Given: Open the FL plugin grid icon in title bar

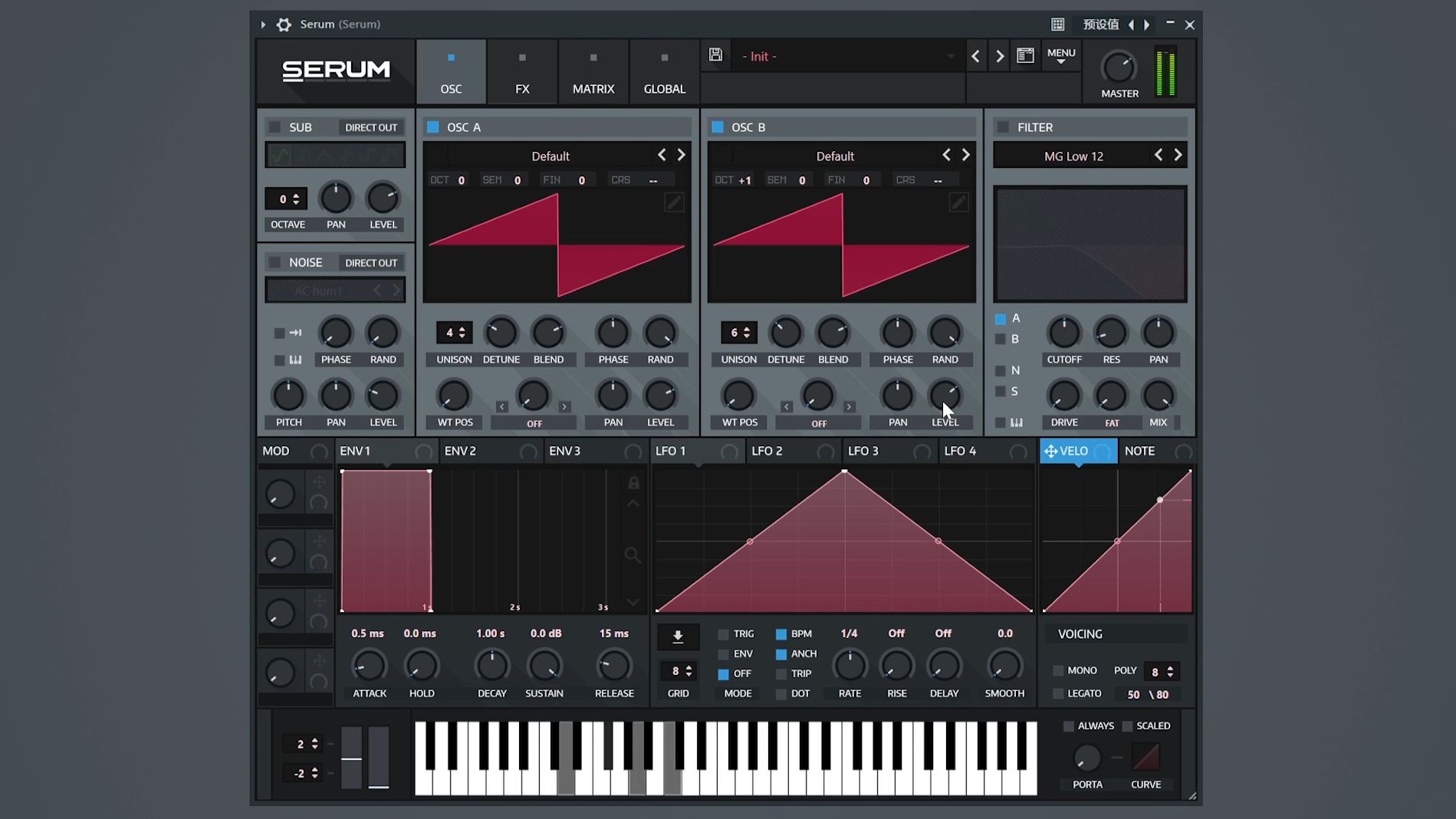Looking at the screenshot, I should pyautogui.click(x=1057, y=25).
